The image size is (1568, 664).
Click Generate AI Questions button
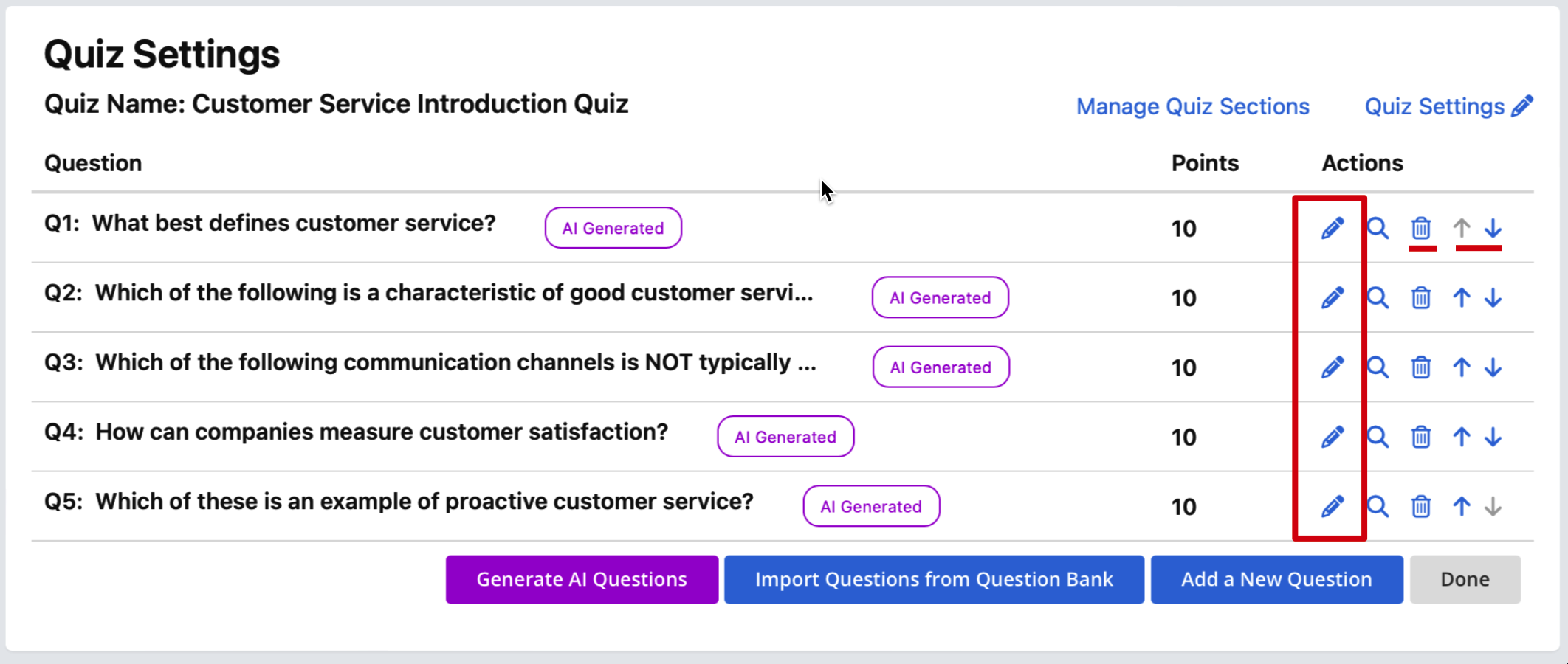tap(582, 580)
